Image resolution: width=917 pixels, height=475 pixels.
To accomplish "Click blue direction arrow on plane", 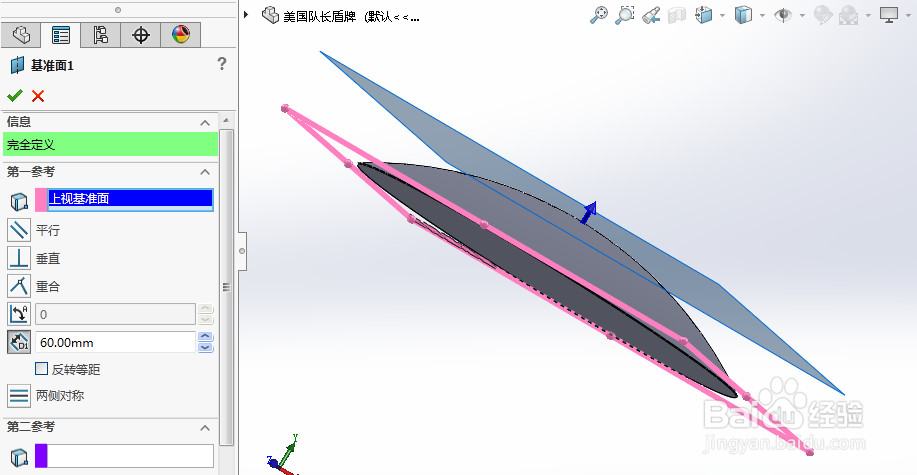I will click(x=588, y=213).
